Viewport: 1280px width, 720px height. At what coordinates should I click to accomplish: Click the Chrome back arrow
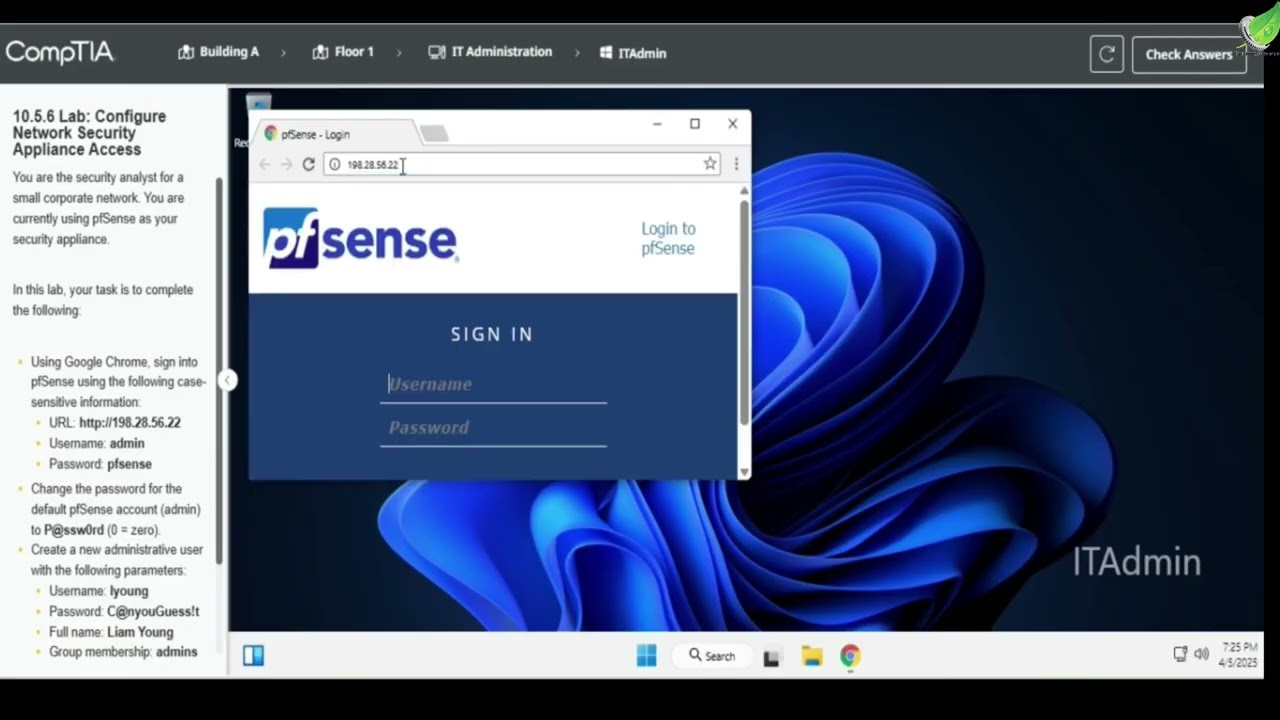[265, 164]
